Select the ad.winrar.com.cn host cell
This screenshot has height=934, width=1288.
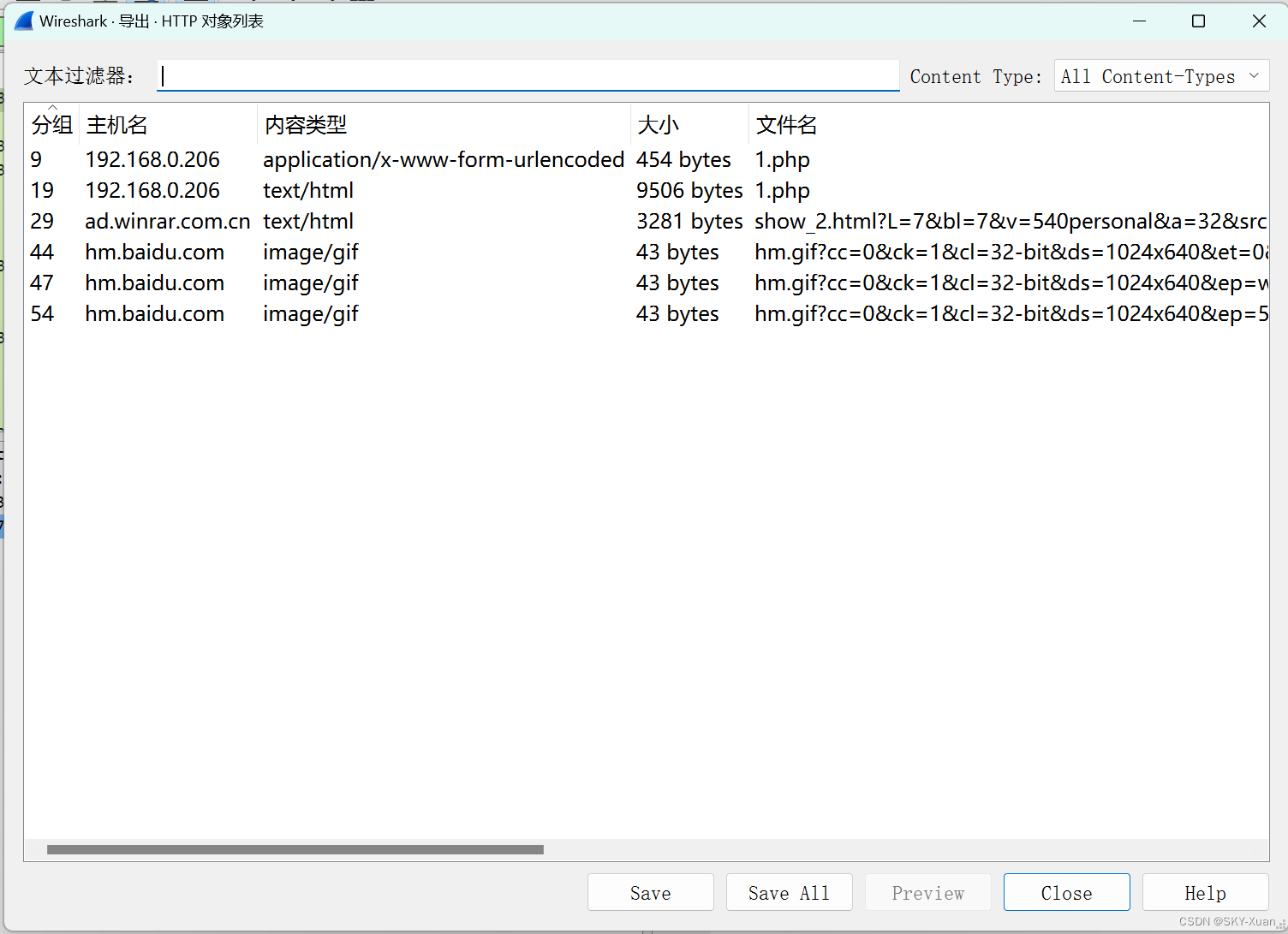click(x=168, y=221)
